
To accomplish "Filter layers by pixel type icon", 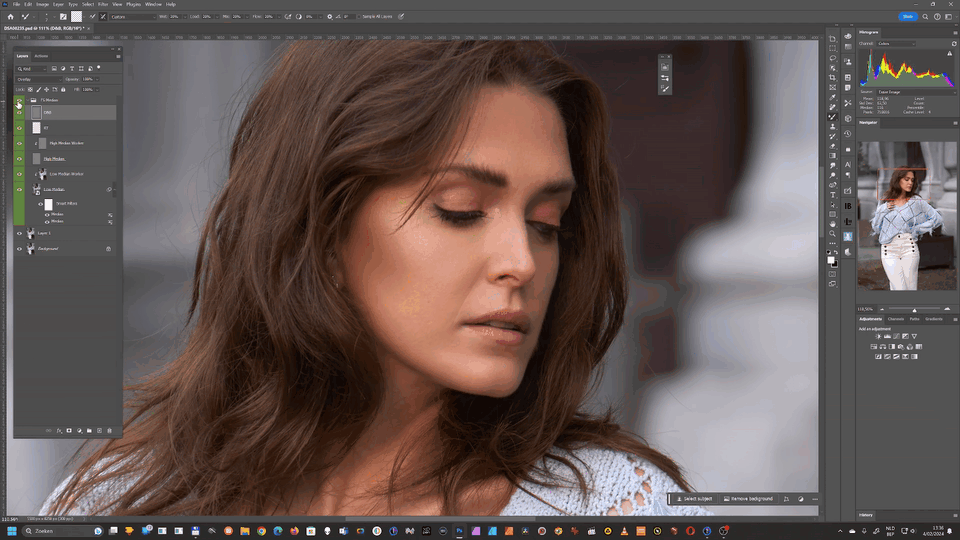I will pyautogui.click(x=54, y=69).
